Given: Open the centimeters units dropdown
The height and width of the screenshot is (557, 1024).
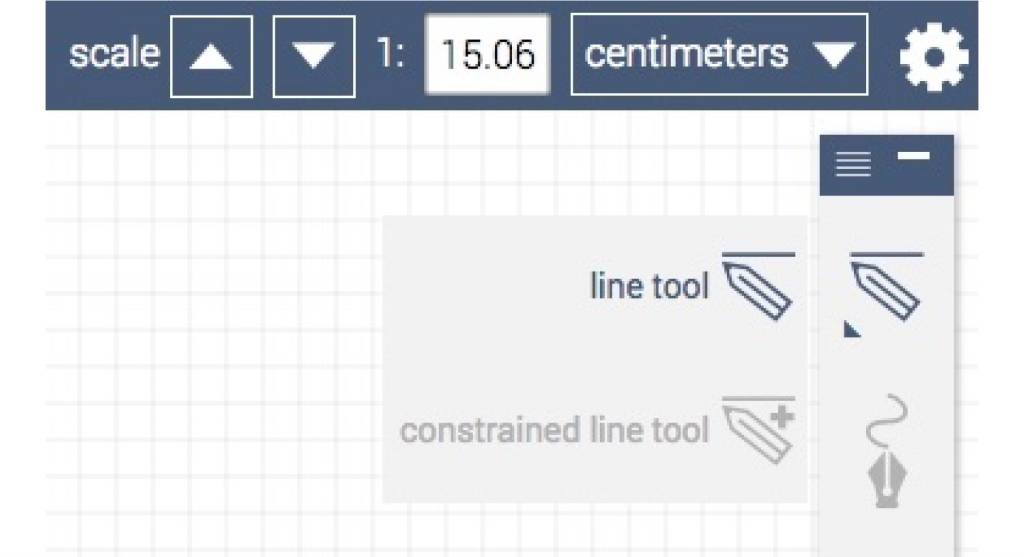Looking at the screenshot, I should click(x=719, y=55).
